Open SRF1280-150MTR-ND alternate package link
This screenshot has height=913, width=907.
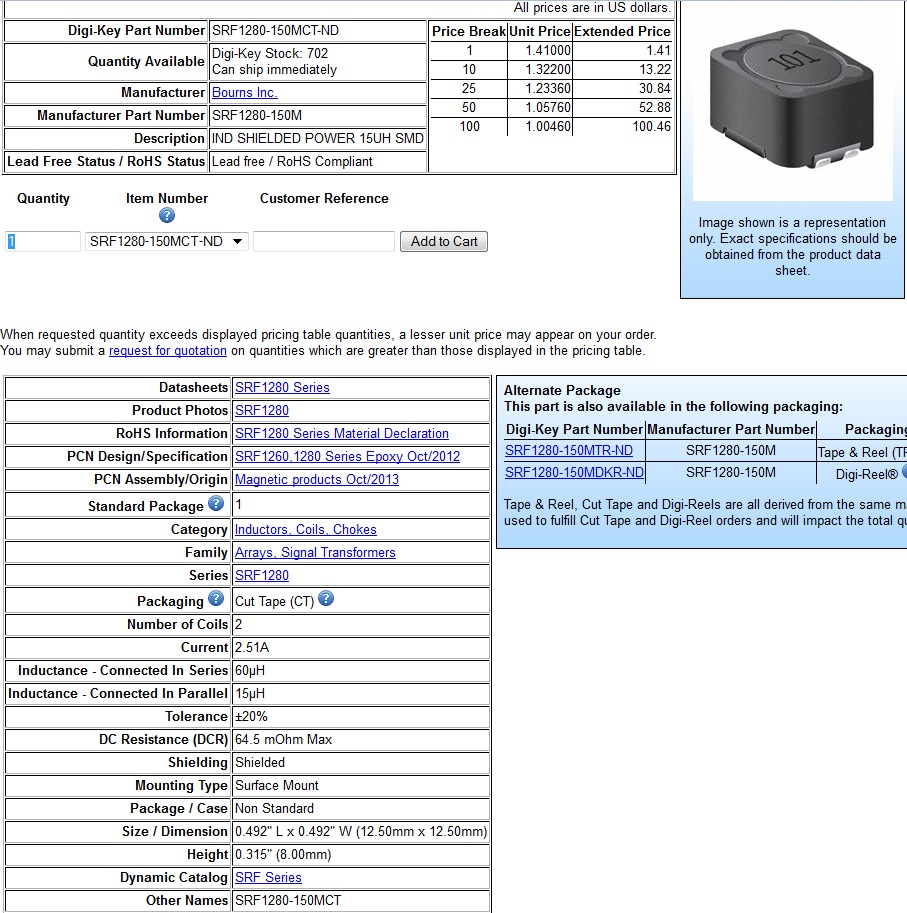569,450
